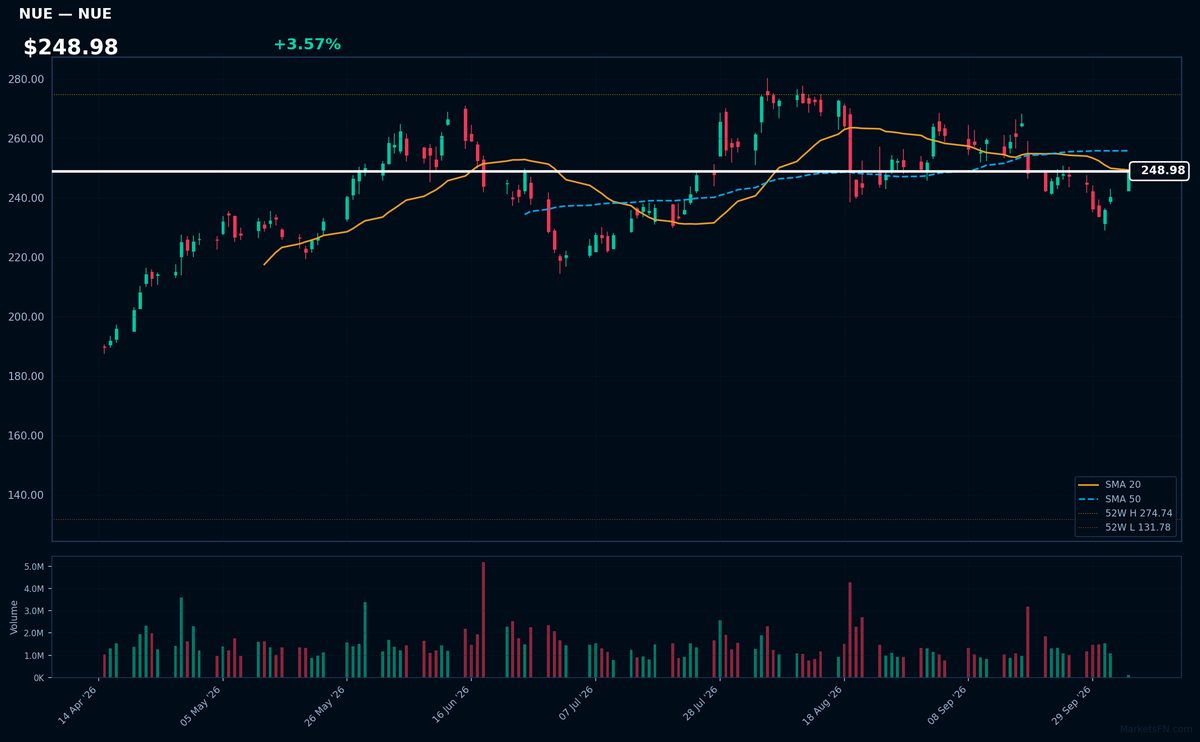The image size is (1200, 742).
Task: Click the 5.0M volume axis label
Action: tap(33, 566)
